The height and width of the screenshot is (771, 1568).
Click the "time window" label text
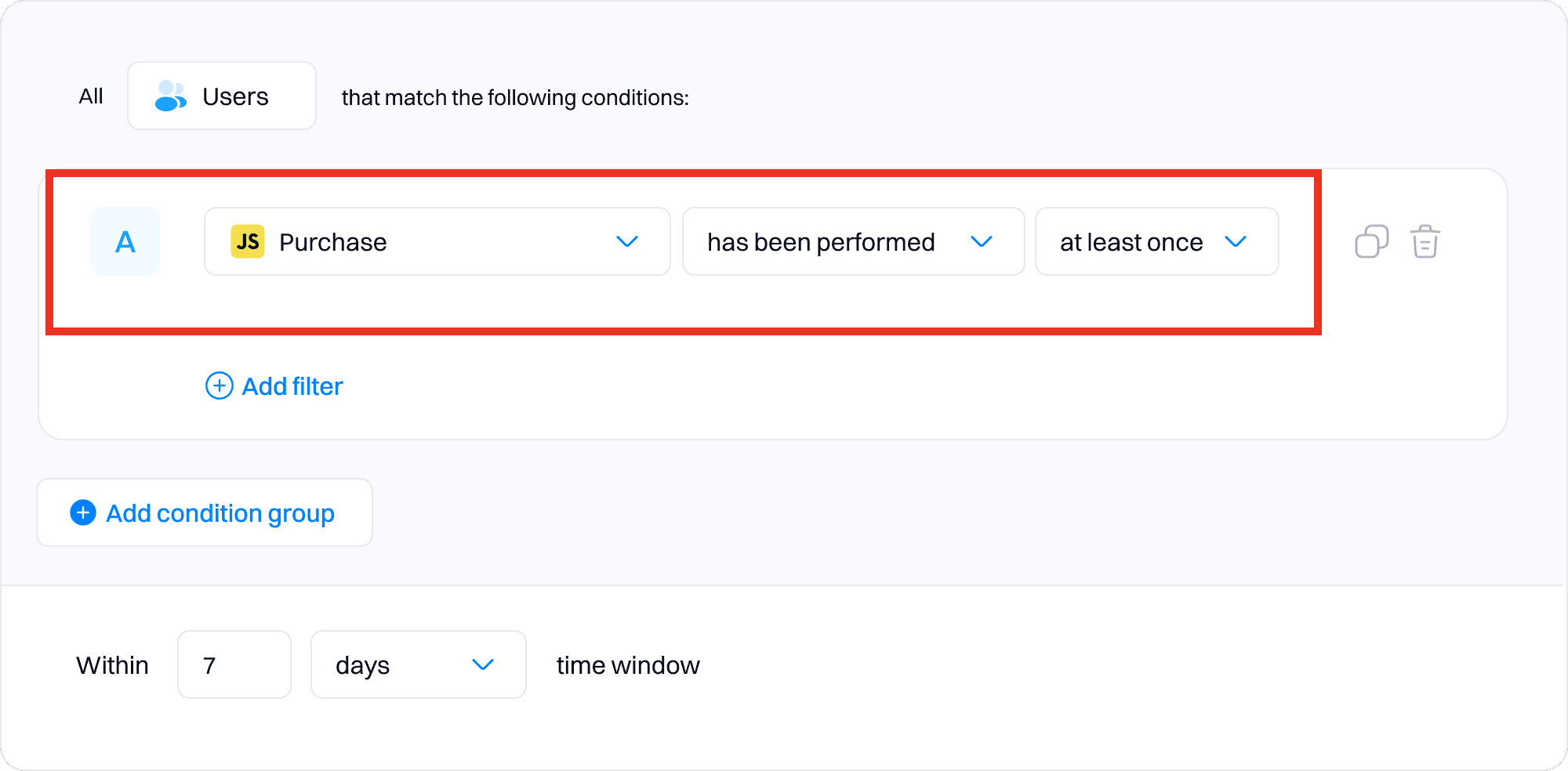pos(628,665)
